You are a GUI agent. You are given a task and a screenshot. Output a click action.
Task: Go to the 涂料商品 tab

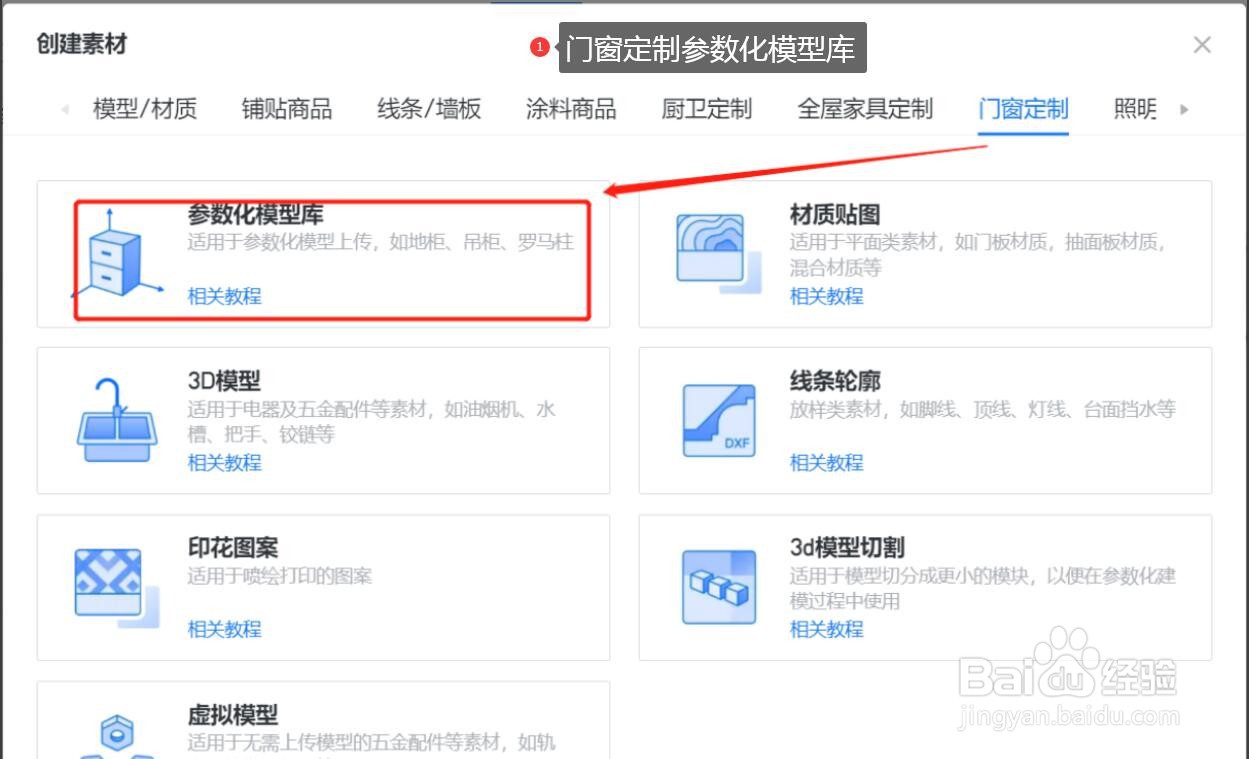click(x=571, y=109)
